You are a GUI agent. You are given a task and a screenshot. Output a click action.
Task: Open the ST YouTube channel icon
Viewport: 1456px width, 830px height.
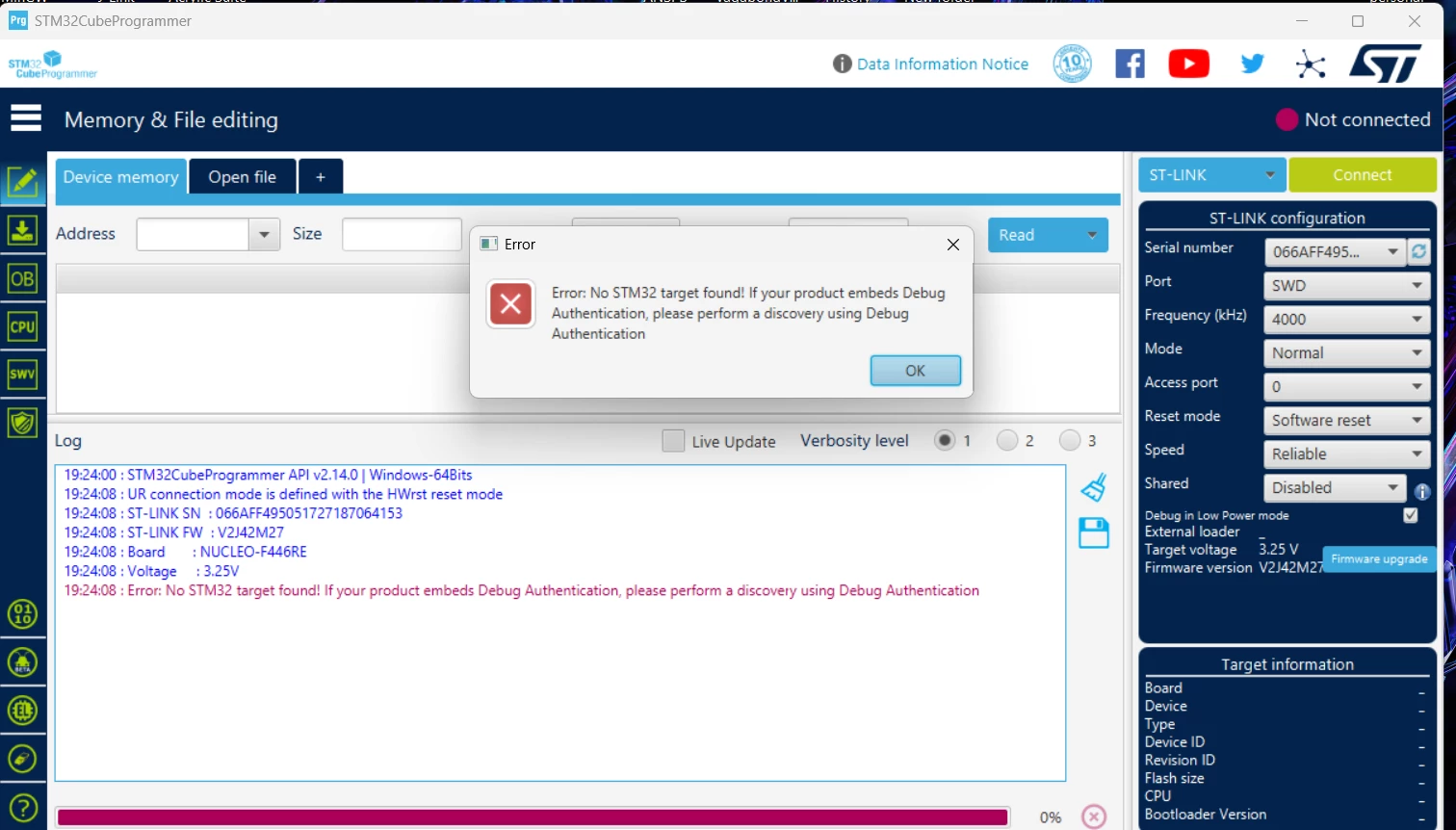pyautogui.click(x=1189, y=64)
